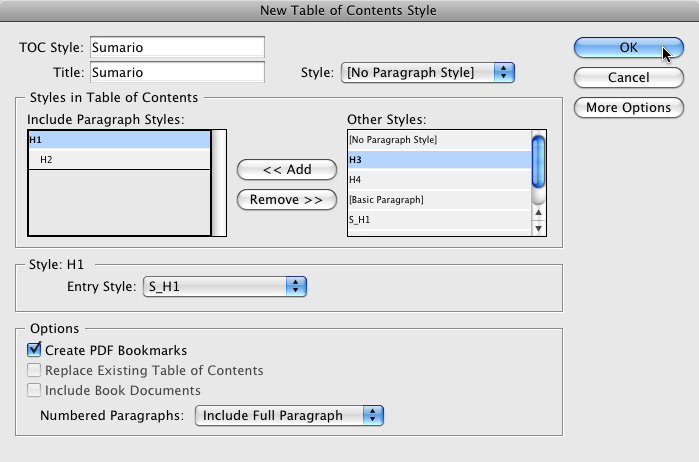The image size is (699, 462).
Task: Open the title Style No Paragraph Style dropdown
Action: (x=428, y=72)
